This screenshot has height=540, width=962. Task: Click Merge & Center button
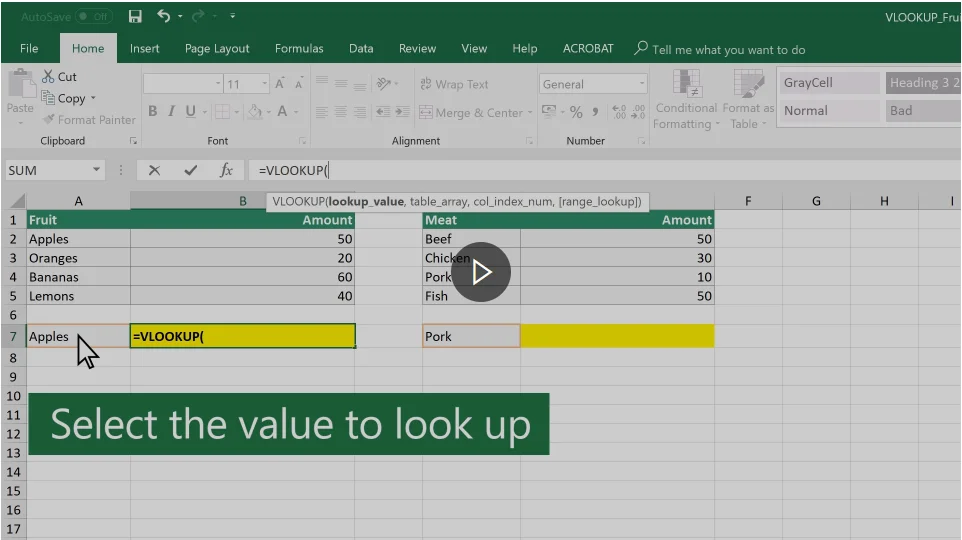(471, 112)
